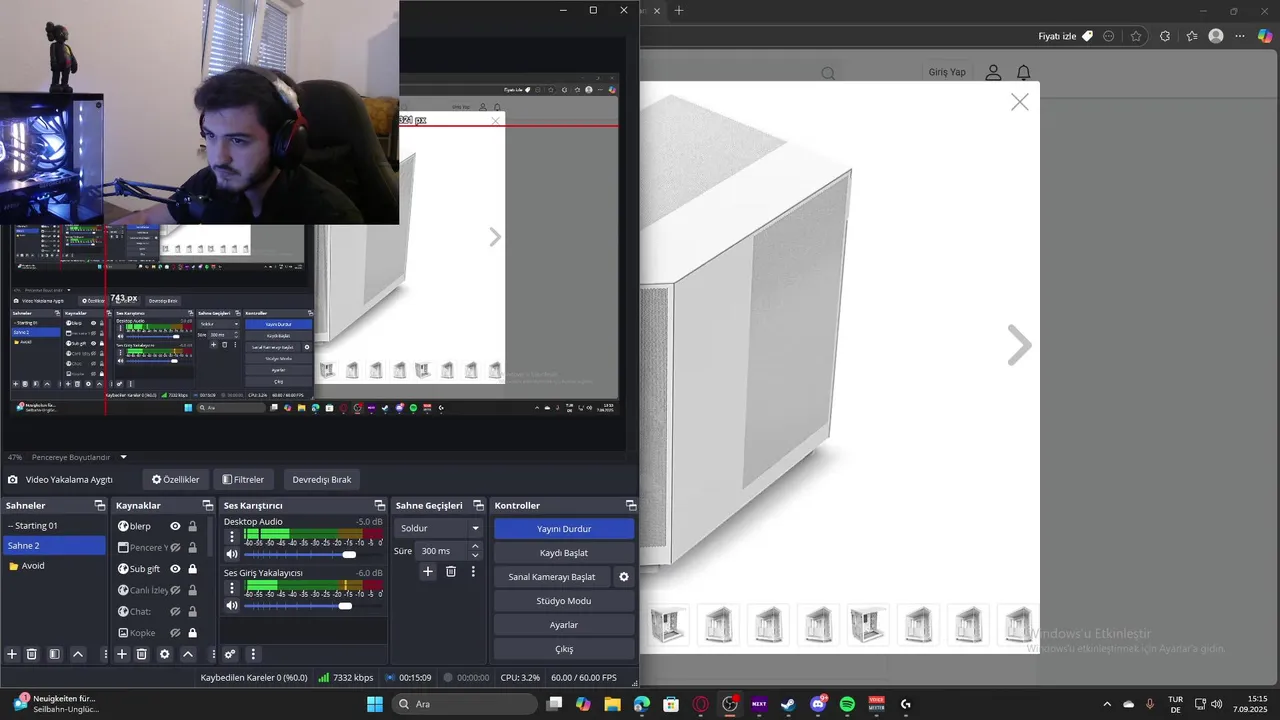The width and height of the screenshot is (1280, 720).
Task: Select the first case thumbnail in gallery
Action: (x=667, y=625)
